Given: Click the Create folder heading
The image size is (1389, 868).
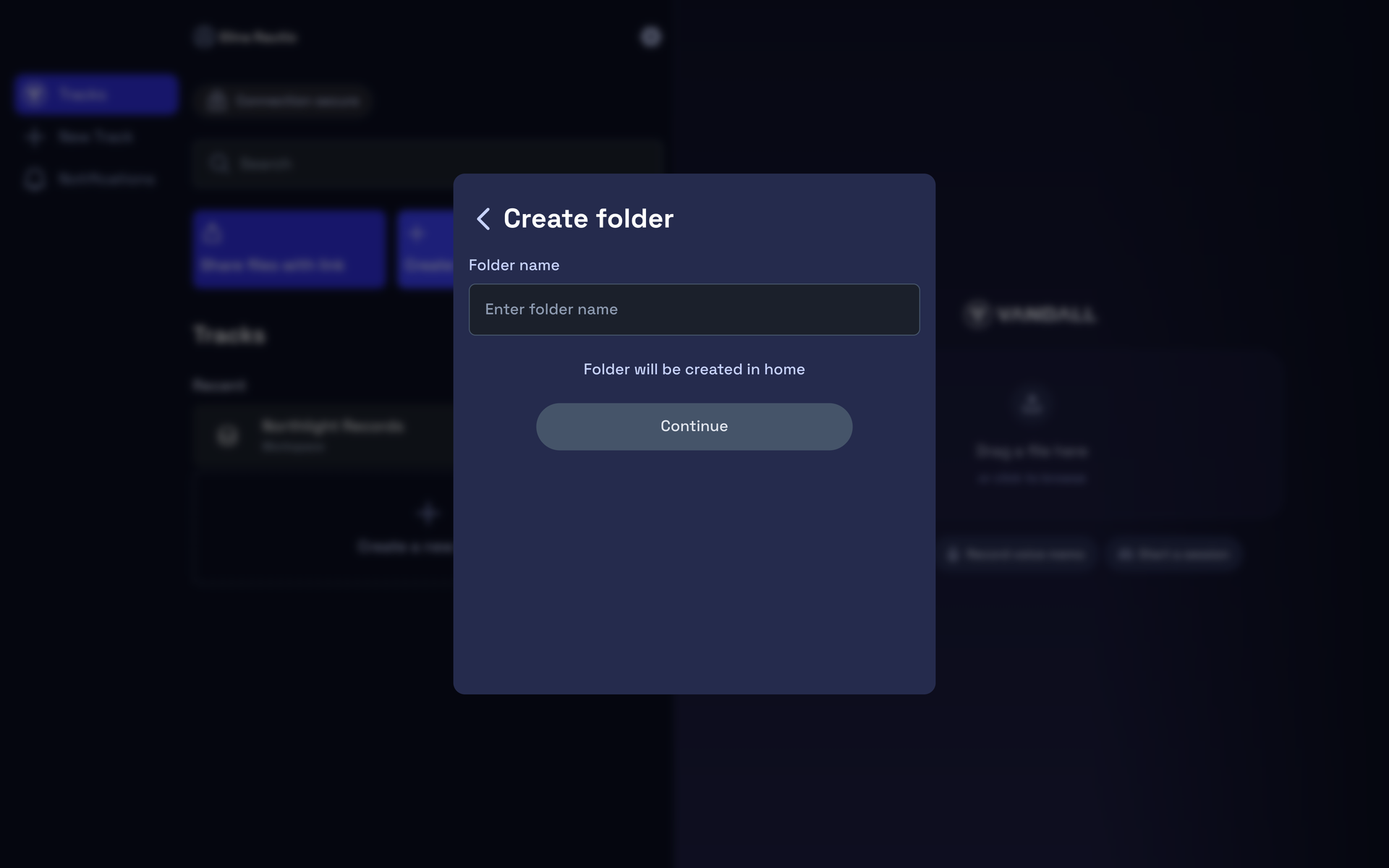Looking at the screenshot, I should point(588,218).
